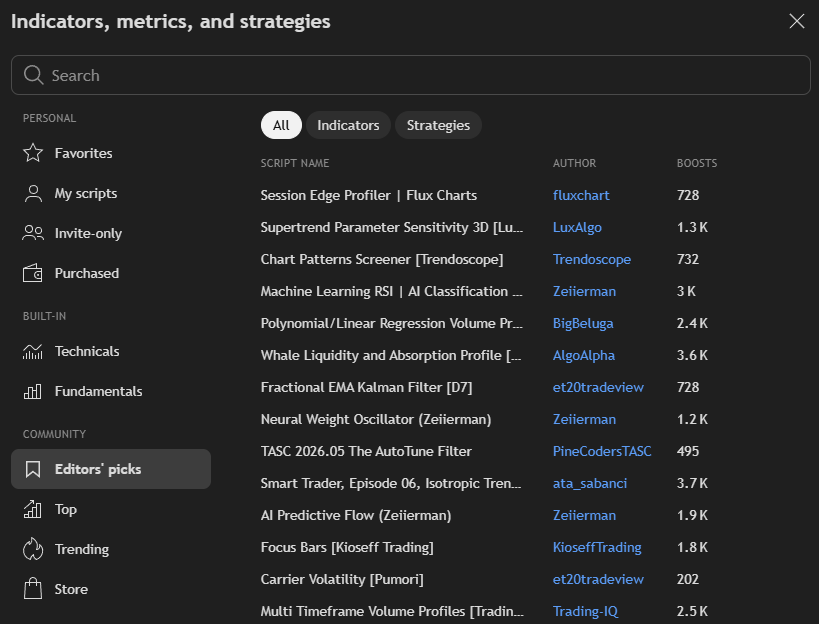Click the Editors' picks bookmark icon

pyautogui.click(x=33, y=469)
